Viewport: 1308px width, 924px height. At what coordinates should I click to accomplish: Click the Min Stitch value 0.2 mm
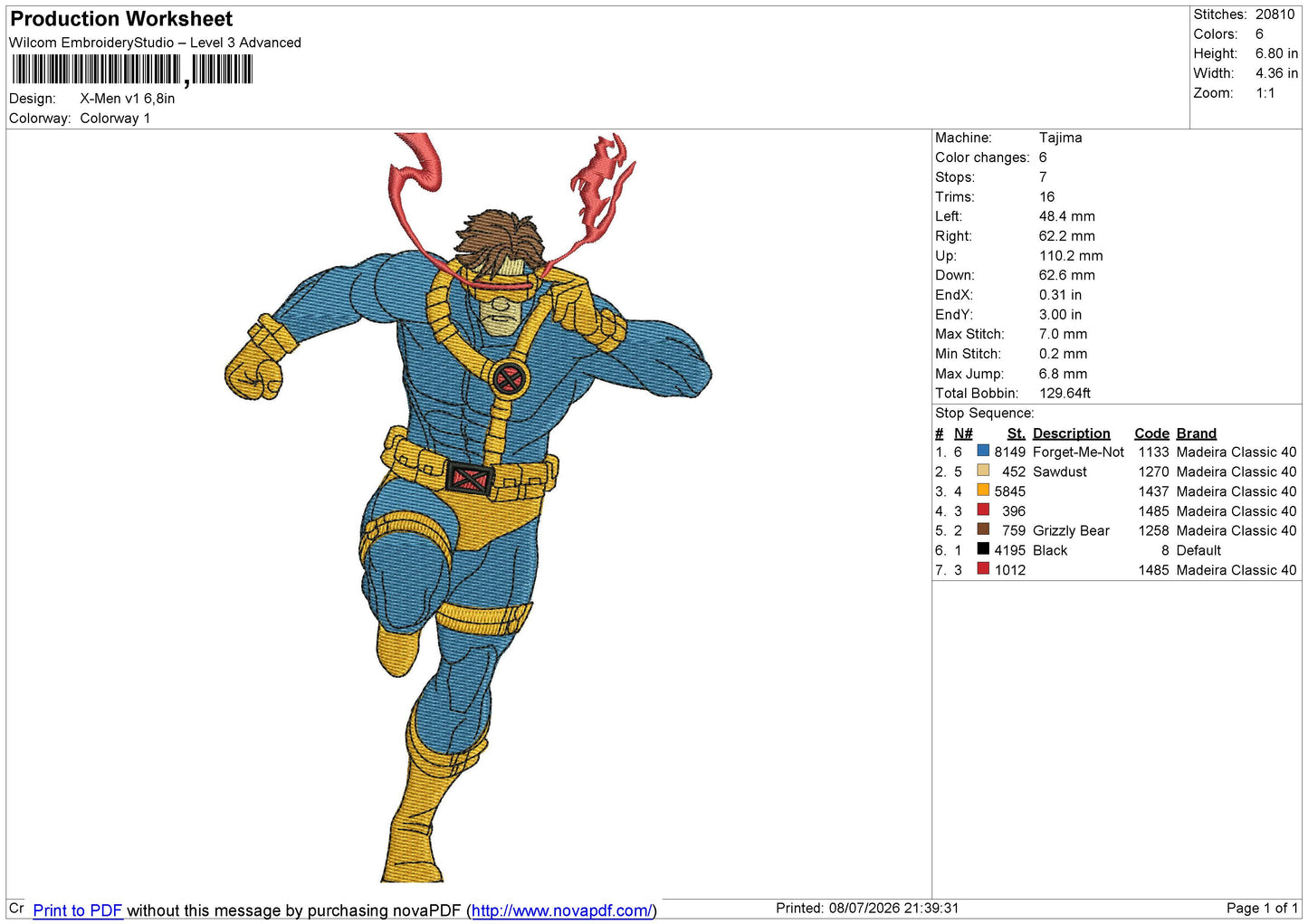click(1064, 354)
